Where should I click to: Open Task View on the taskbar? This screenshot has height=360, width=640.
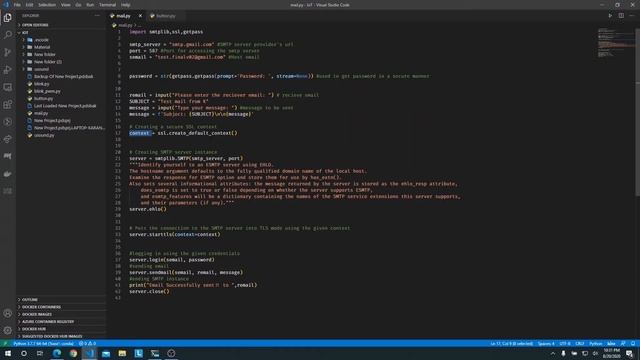point(40,353)
